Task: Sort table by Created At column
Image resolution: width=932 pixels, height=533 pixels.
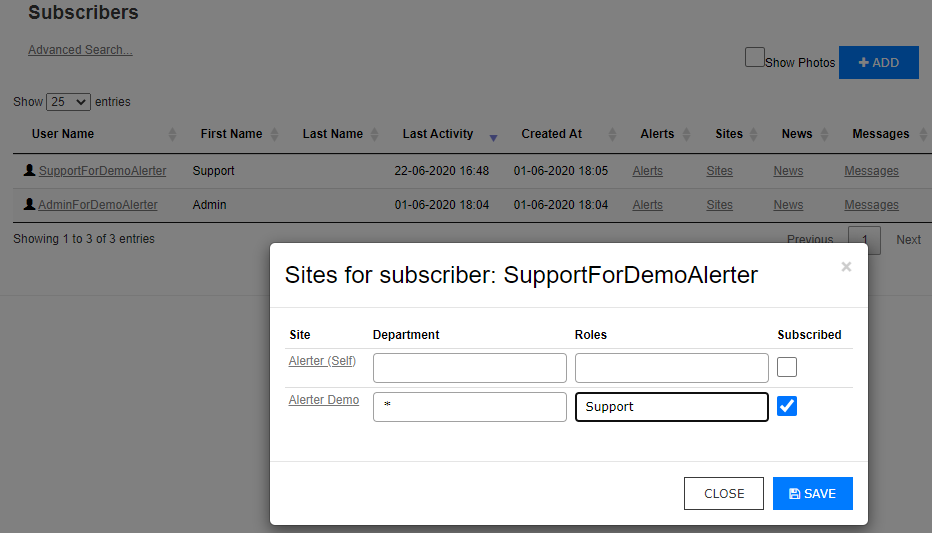Action: coord(551,134)
